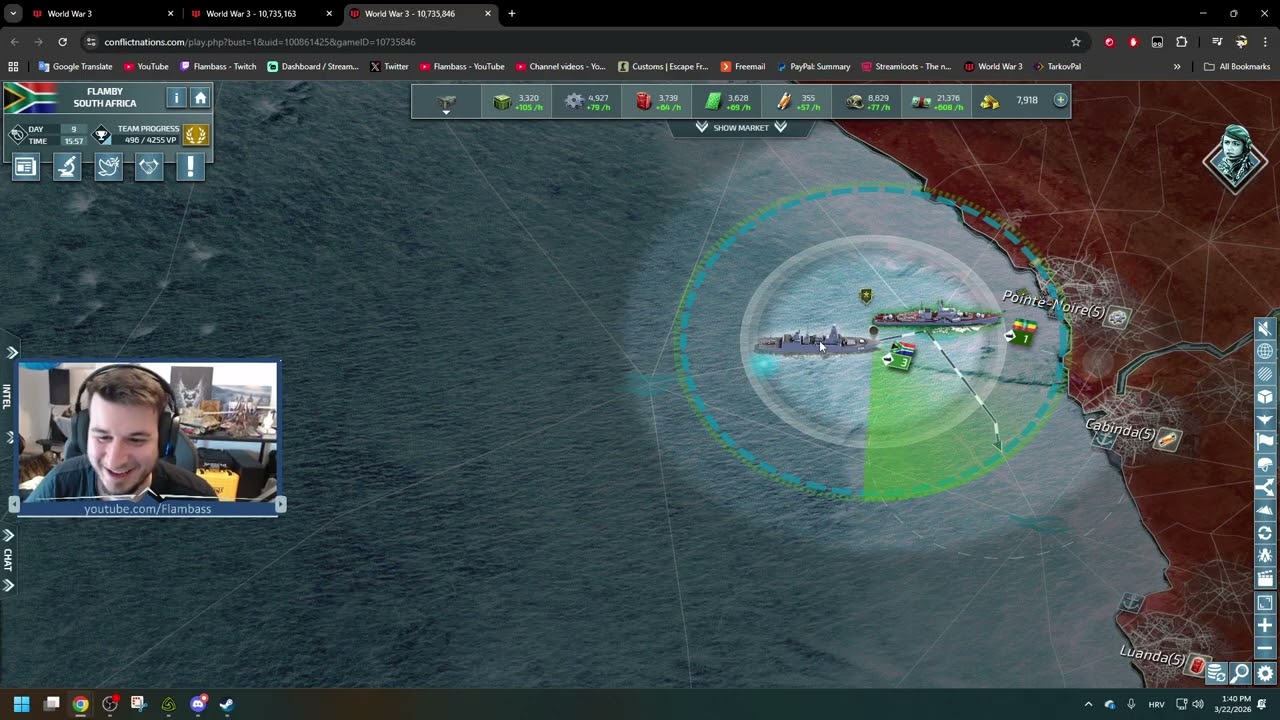The width and height of the screenshot is (1280, 720).
Task: Switch to World War 3 - 10,735,163 tab
Action: coord(260,14)
